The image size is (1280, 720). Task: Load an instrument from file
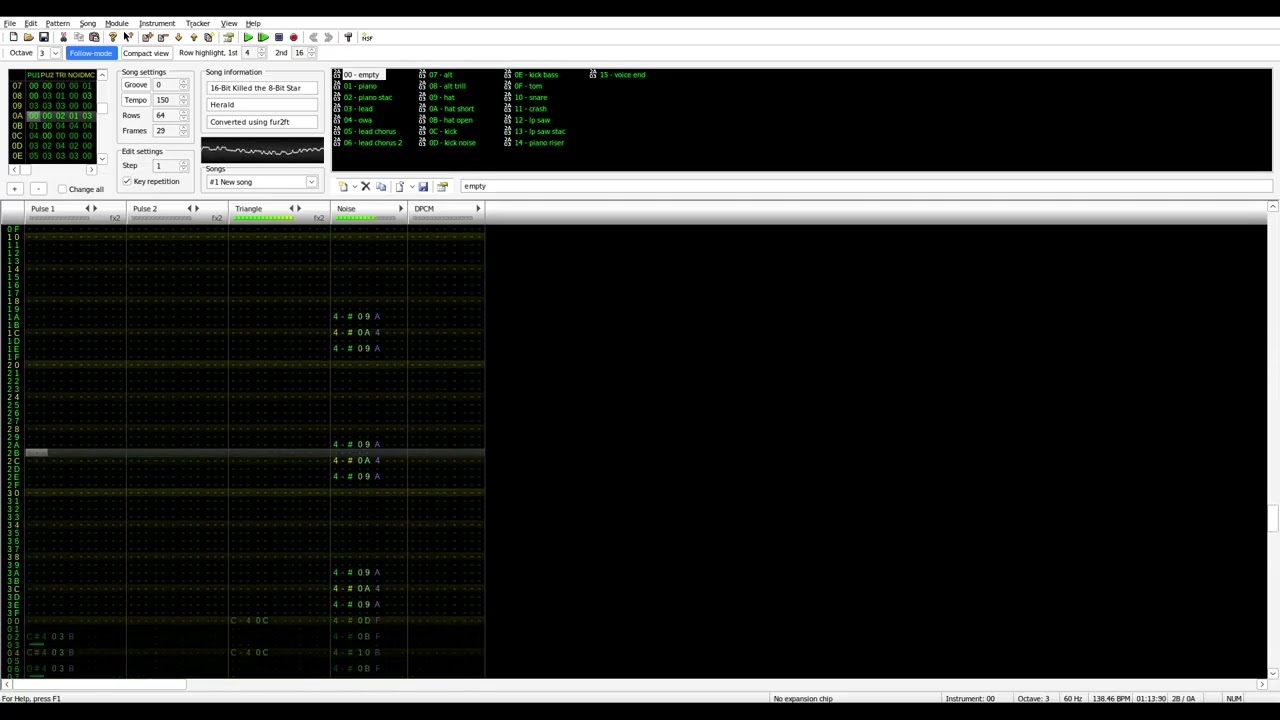click(399, 186)
